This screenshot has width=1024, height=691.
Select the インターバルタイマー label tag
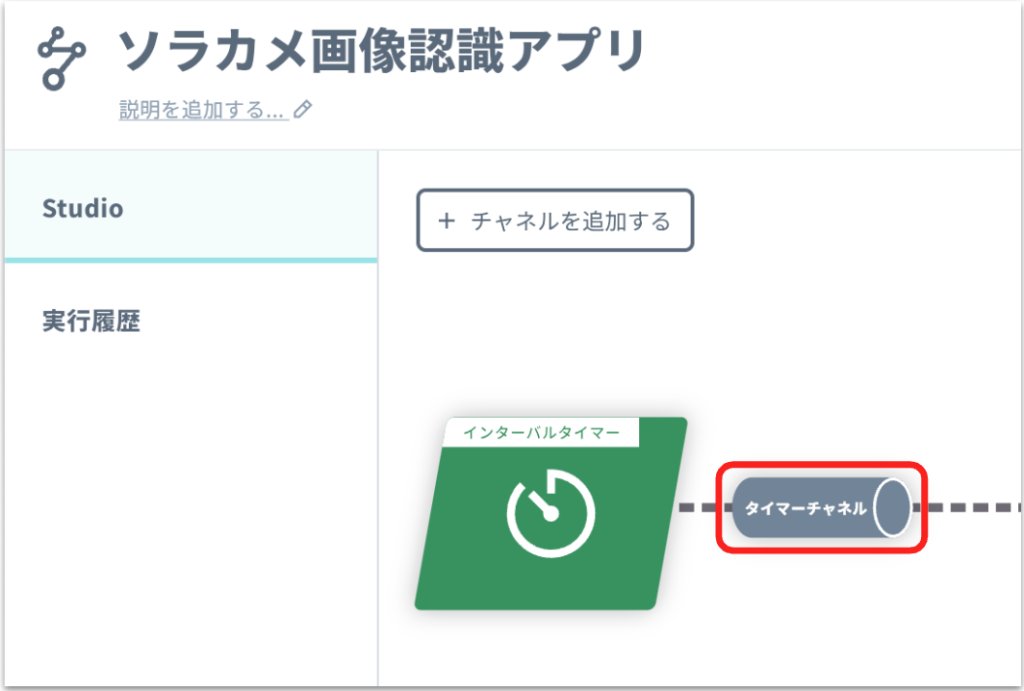[541, 432]
